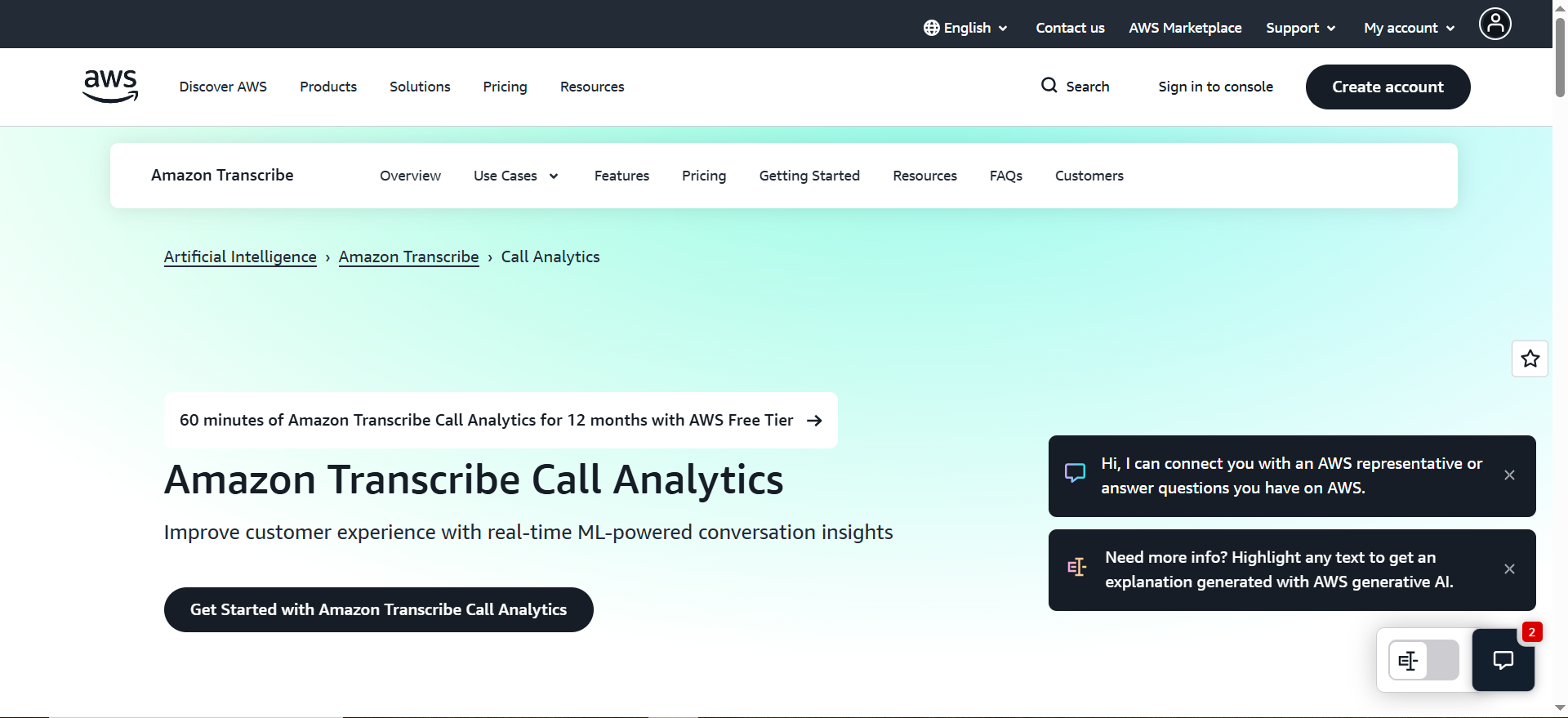Click Contact us link
This screenshot has width=1568, height=718.
pos(1070,28)
